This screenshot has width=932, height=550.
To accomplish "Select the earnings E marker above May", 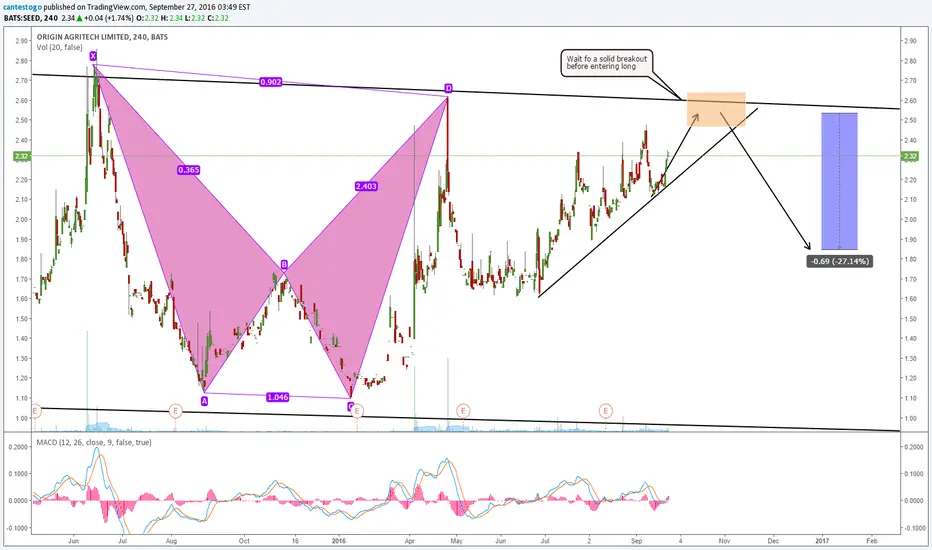I will click(x=463, y=410).
